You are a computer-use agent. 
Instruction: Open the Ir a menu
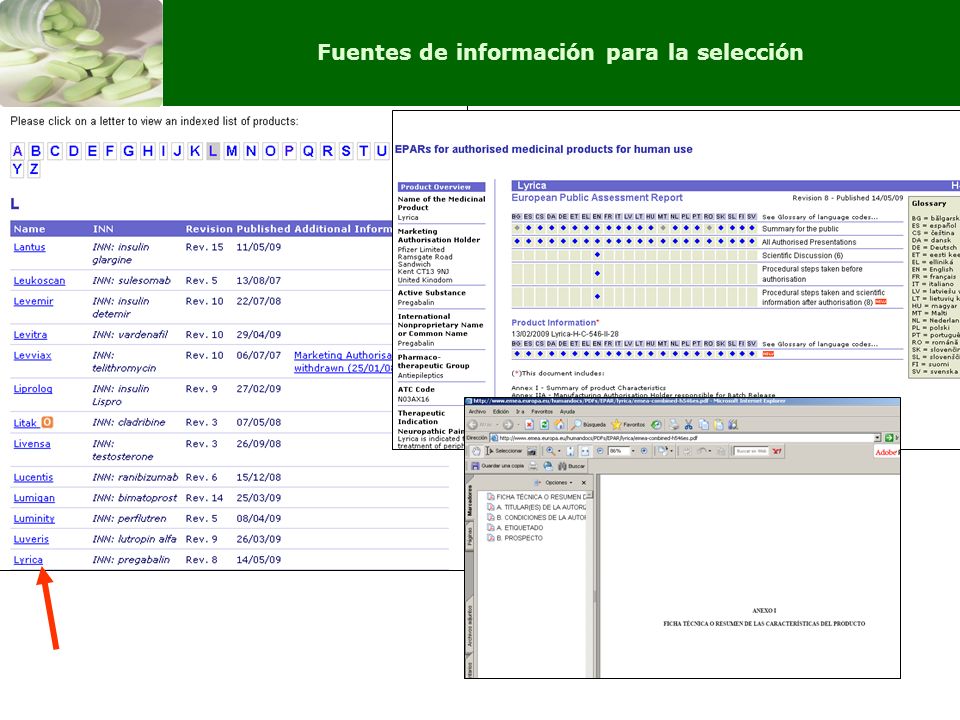point(520,411)
